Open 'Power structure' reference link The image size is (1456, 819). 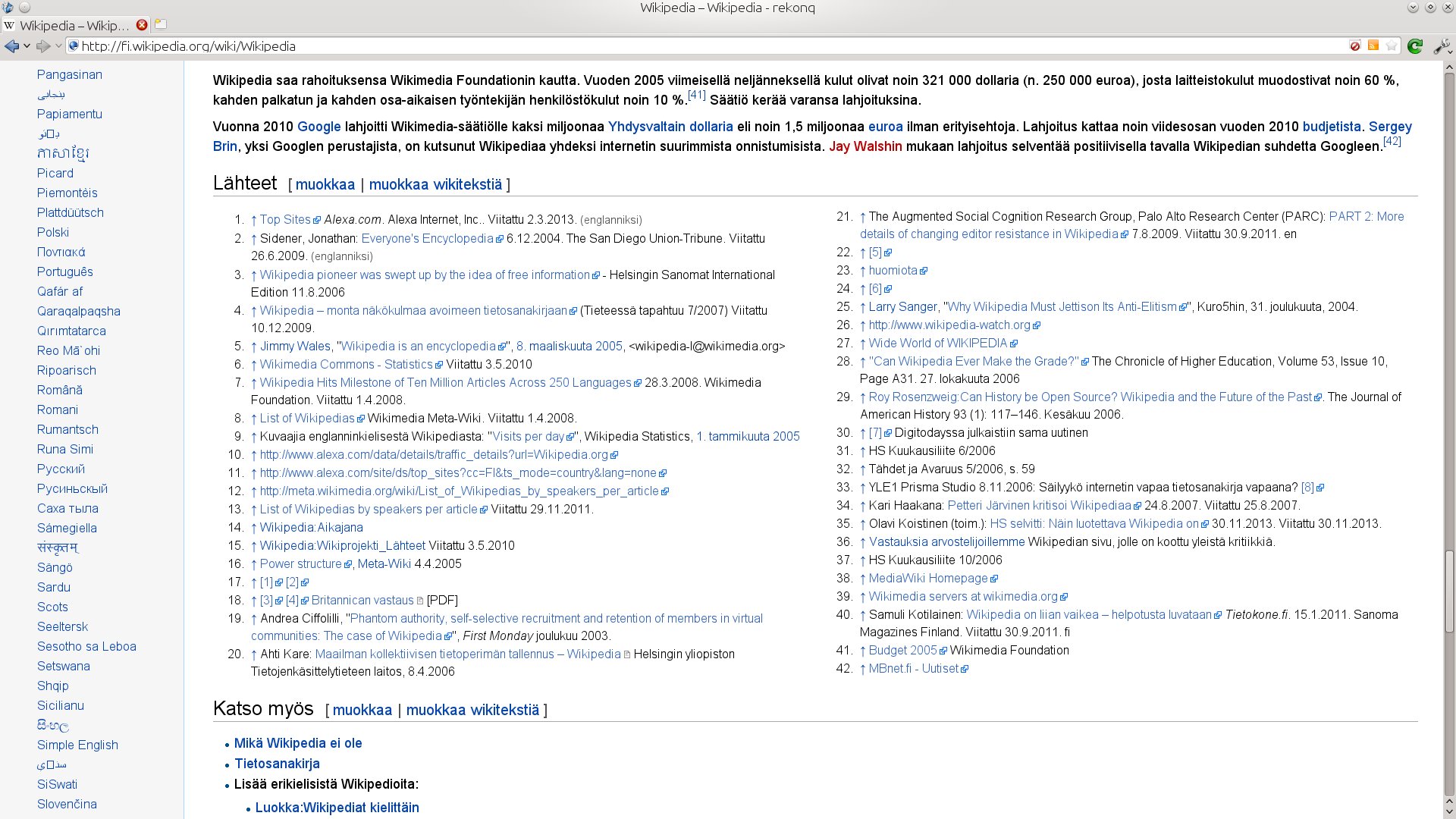[x=301, y=564]
